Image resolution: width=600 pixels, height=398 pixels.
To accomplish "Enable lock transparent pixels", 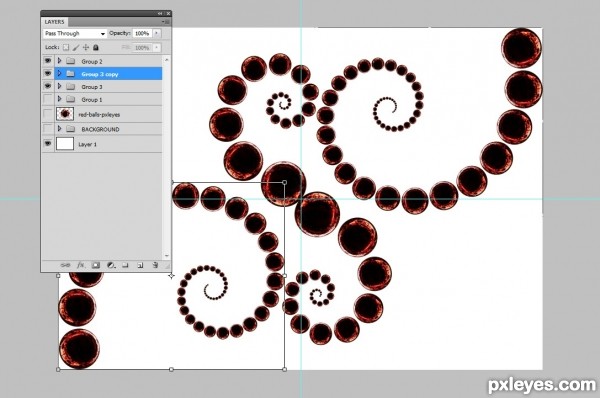I will [66, 47].
